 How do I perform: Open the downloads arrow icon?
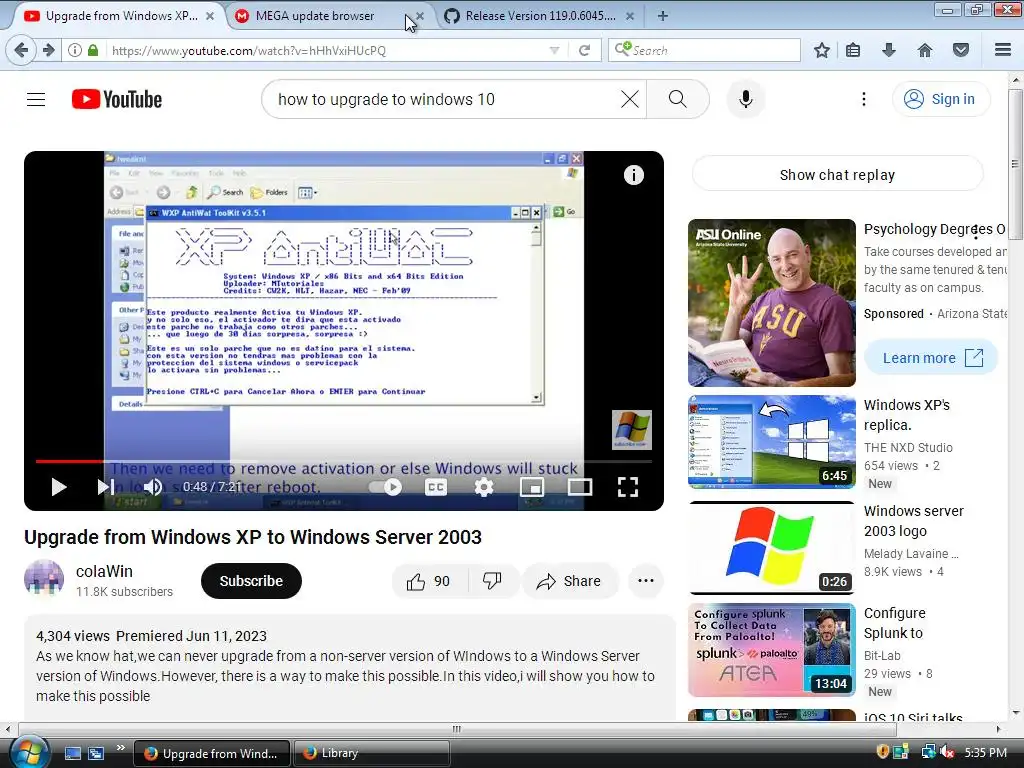point(889,50)
